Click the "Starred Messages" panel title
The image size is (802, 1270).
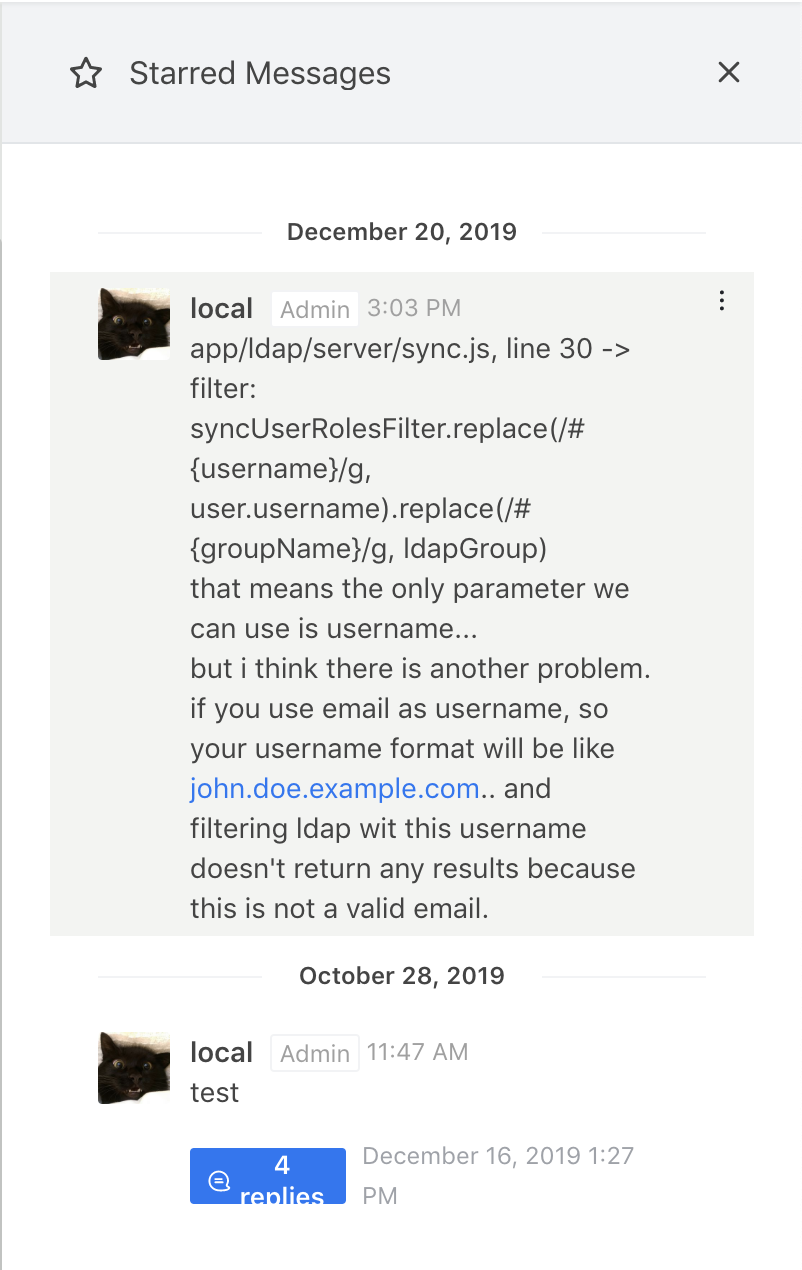tap(260, 73)
